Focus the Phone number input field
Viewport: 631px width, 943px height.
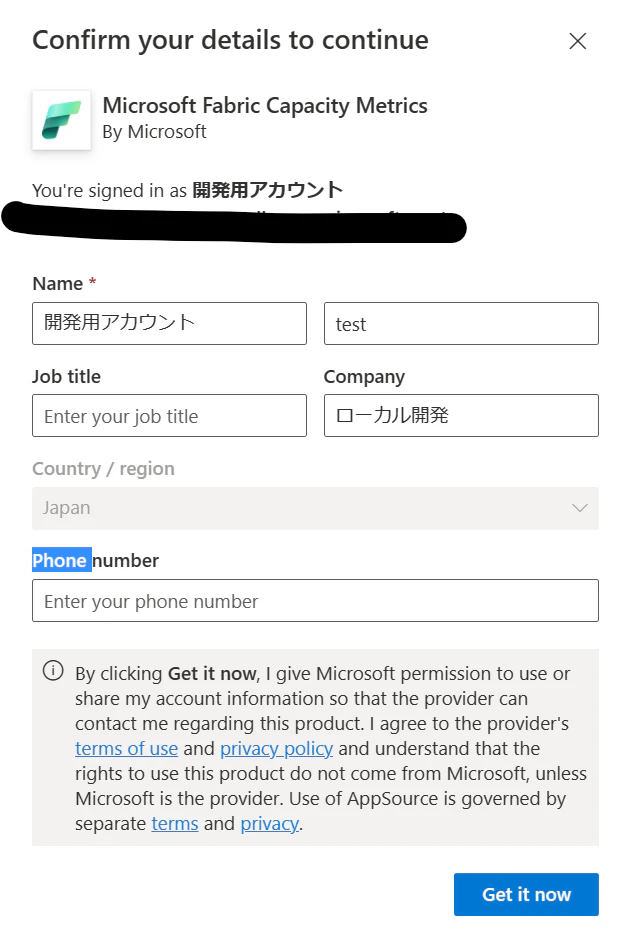315,600
